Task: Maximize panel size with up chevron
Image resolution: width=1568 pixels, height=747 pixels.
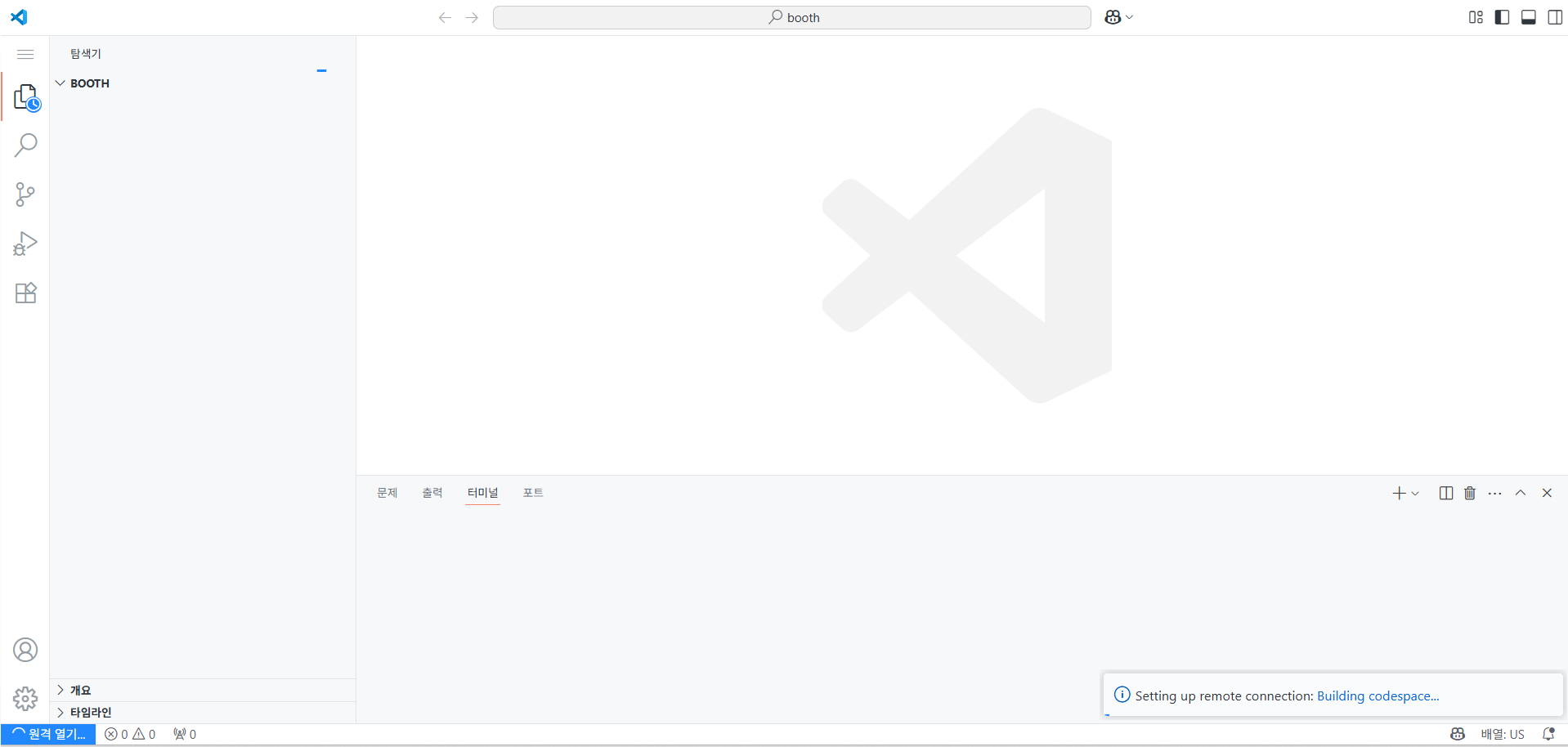Action: coord(1521,493)
